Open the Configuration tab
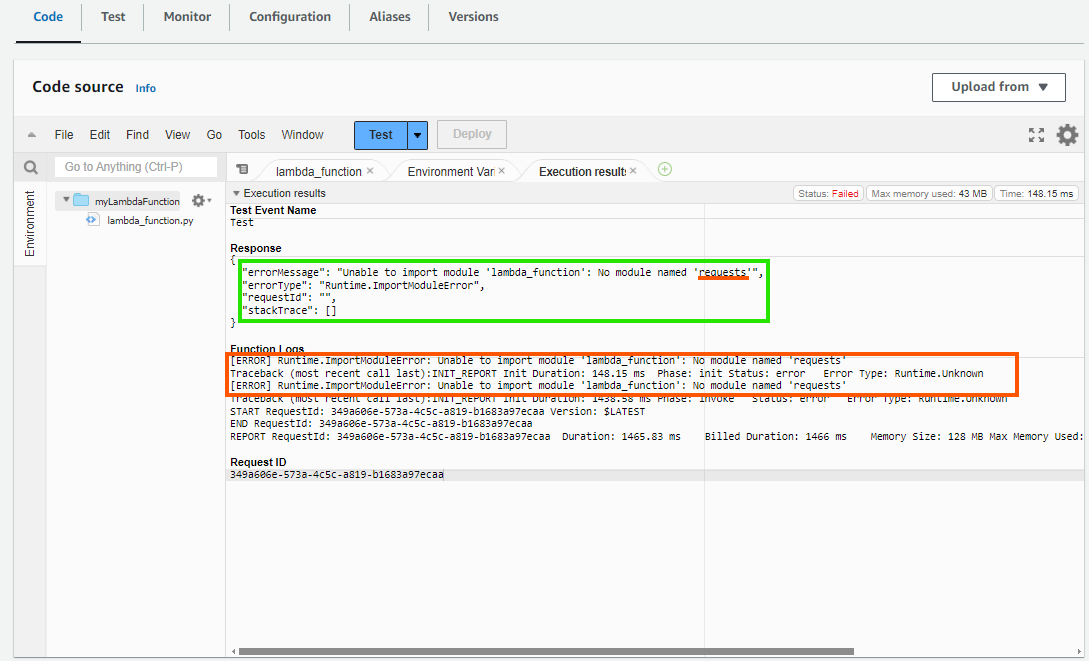 (290, 17)
